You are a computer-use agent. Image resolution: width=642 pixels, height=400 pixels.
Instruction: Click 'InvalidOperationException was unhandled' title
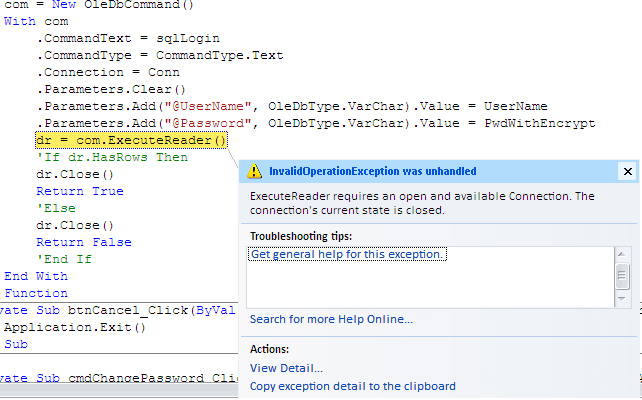tap(373, 171)
